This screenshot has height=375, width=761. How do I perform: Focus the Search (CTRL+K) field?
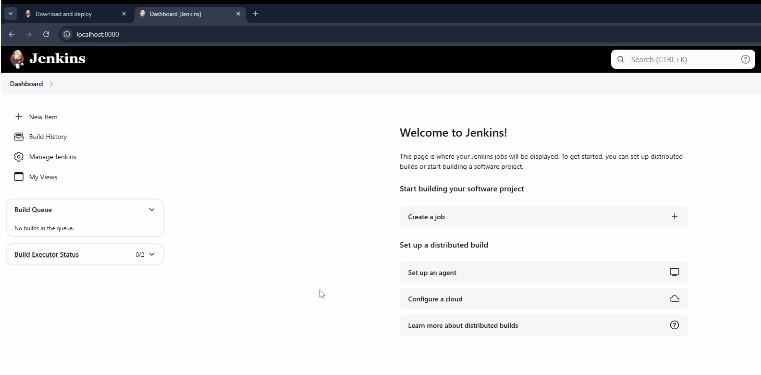682,59
